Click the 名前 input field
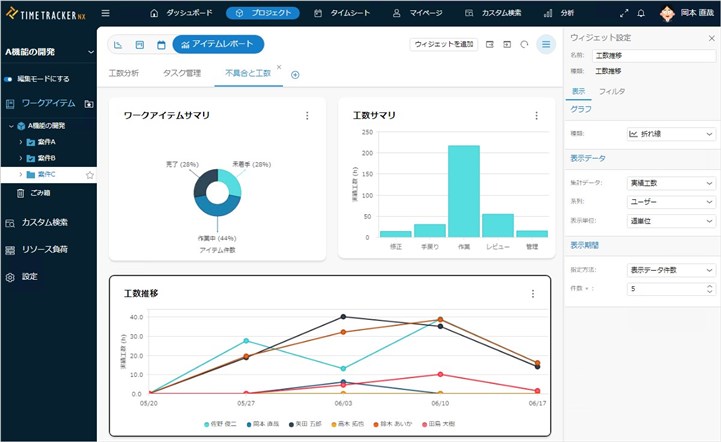Viewport: 721px width, 442px height. click(653, 55)
